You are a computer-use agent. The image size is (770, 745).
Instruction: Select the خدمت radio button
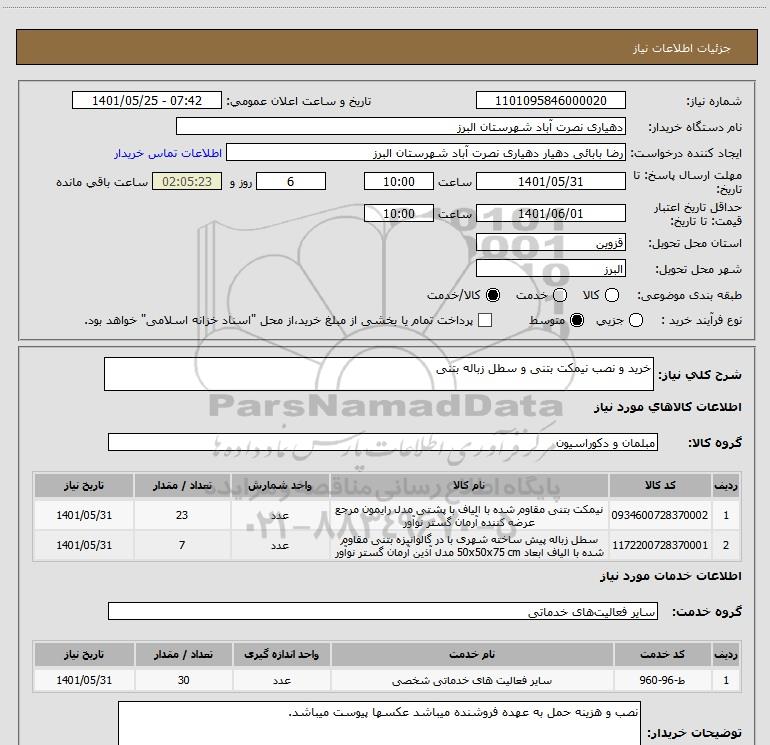pyautogui.click(x=560, y=295)
